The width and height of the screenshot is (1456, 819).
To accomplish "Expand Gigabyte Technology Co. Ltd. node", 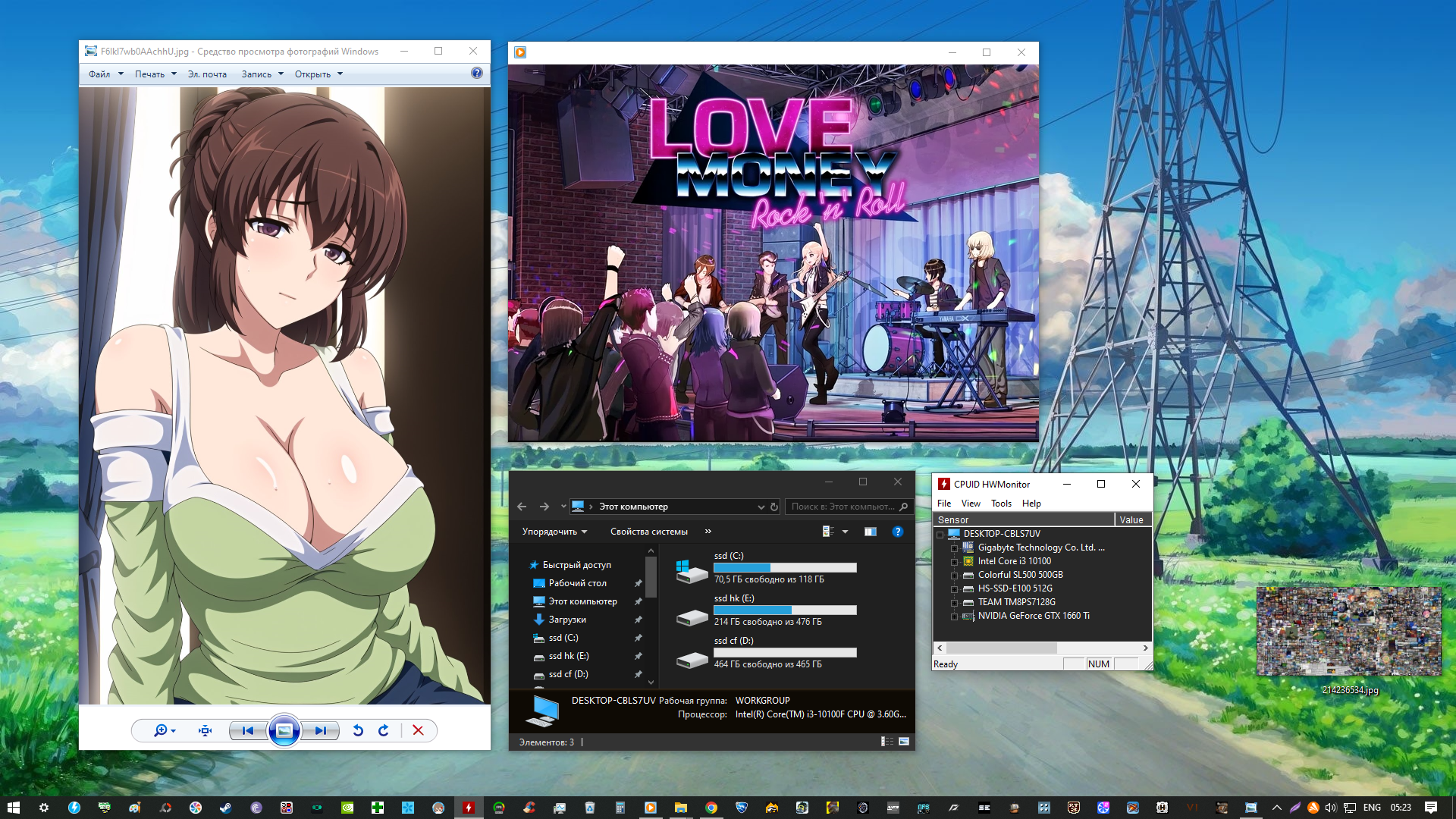I will coord(954,548).
